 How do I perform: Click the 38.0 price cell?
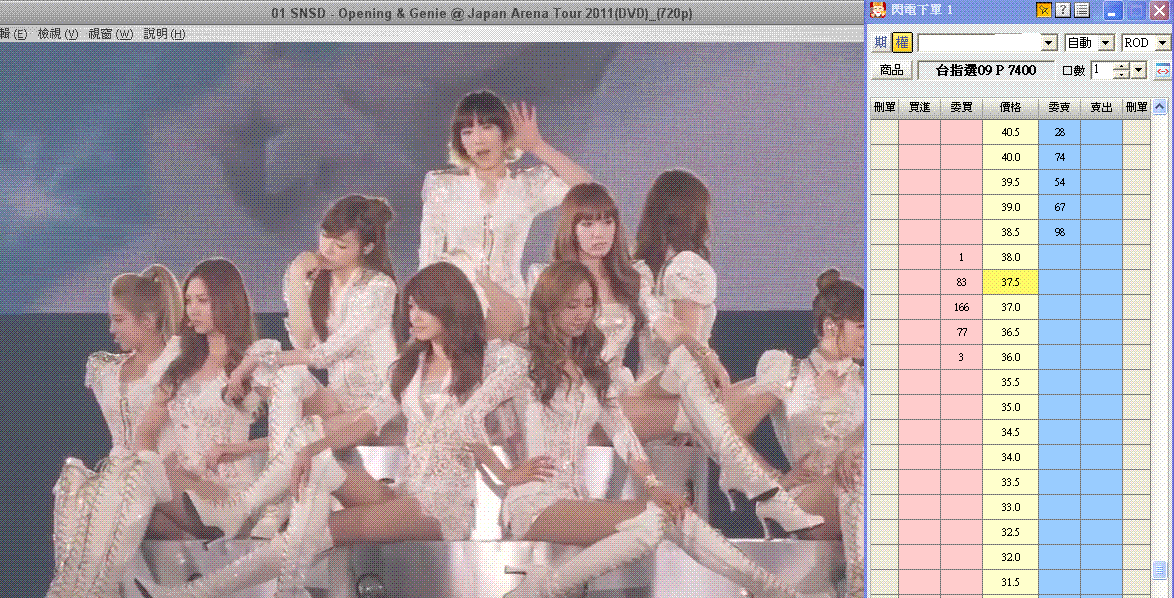click(1010, 257)
